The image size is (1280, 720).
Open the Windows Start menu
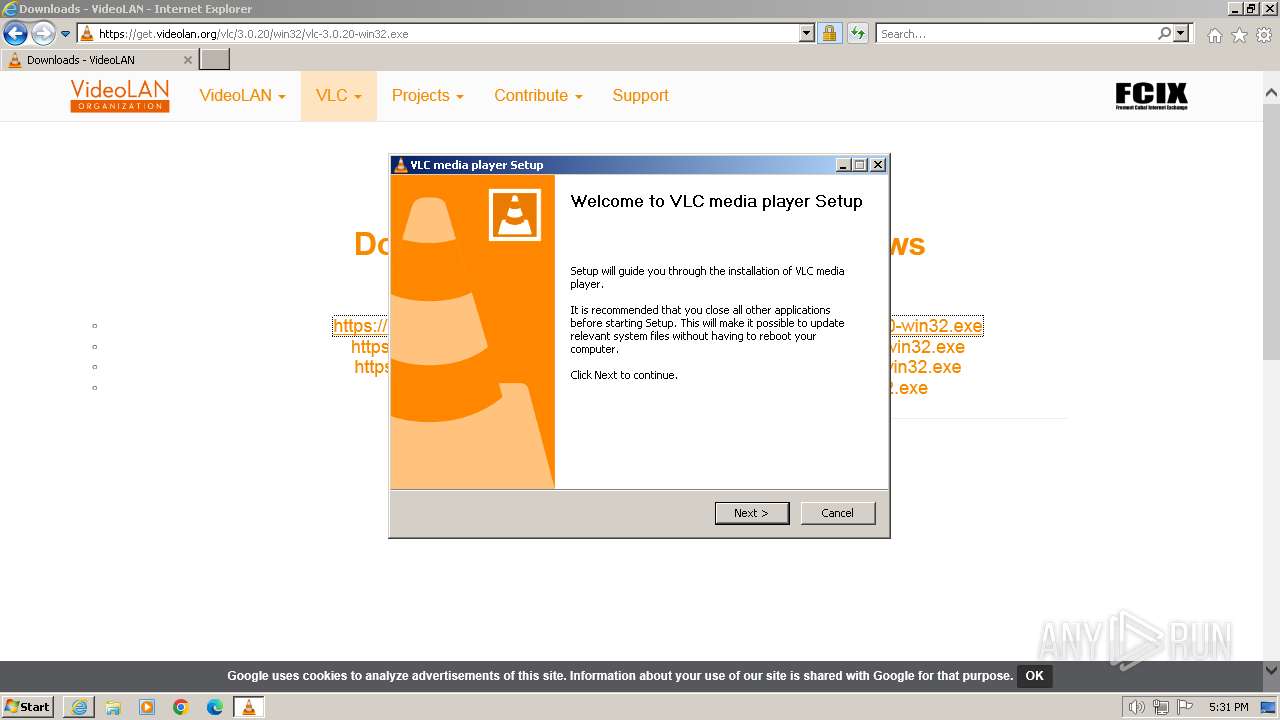tap(27, 707)
